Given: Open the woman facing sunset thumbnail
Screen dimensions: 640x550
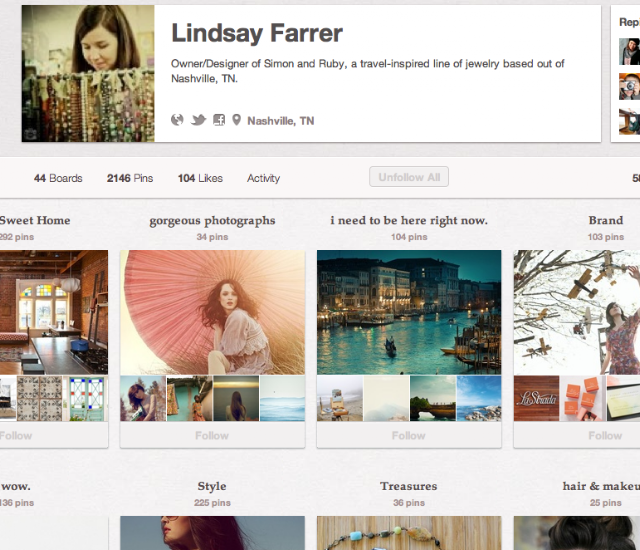Looking at the screenshot, I should click(236, 399).
